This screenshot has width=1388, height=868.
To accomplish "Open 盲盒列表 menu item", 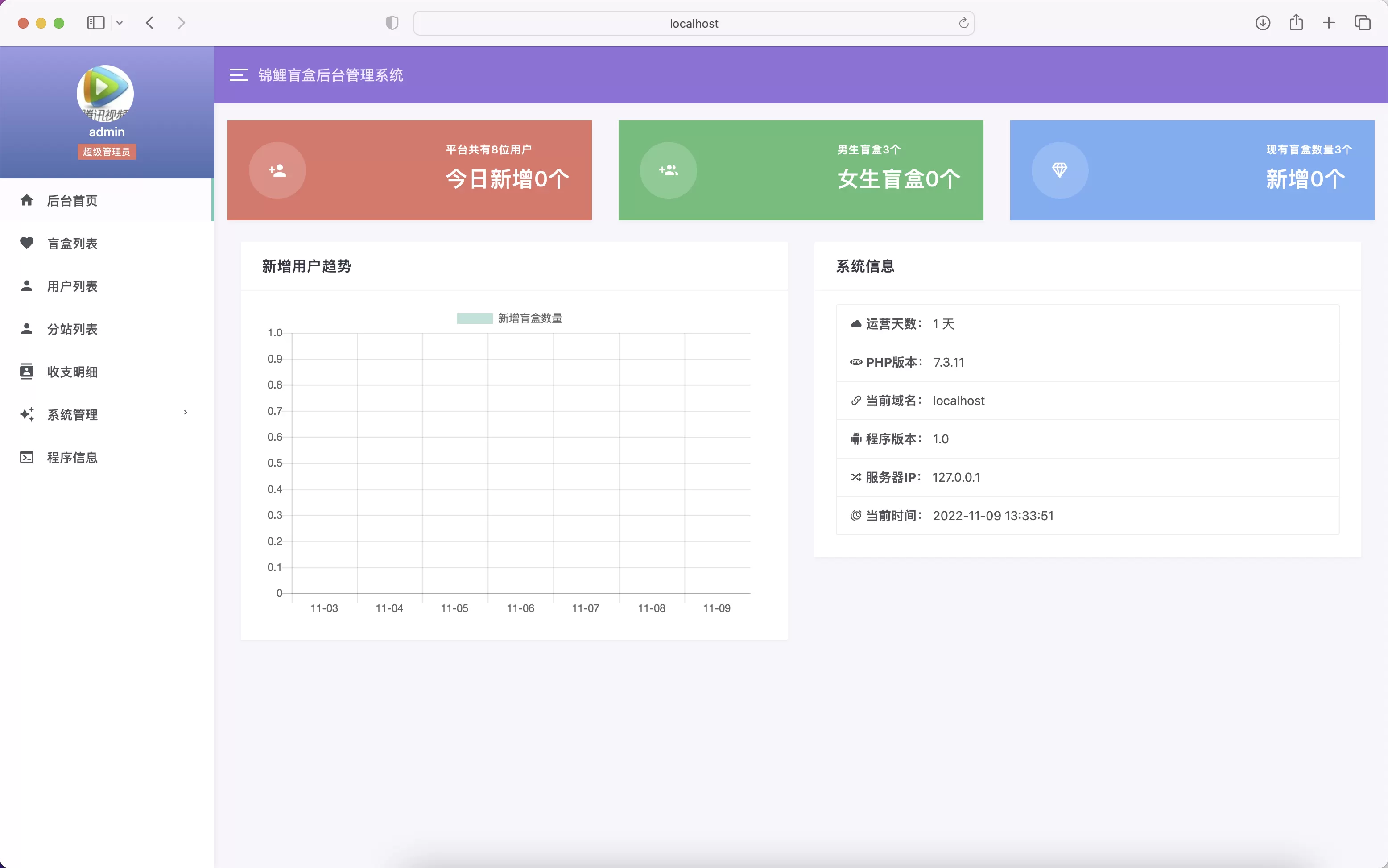I will click(x=106, y=244).
